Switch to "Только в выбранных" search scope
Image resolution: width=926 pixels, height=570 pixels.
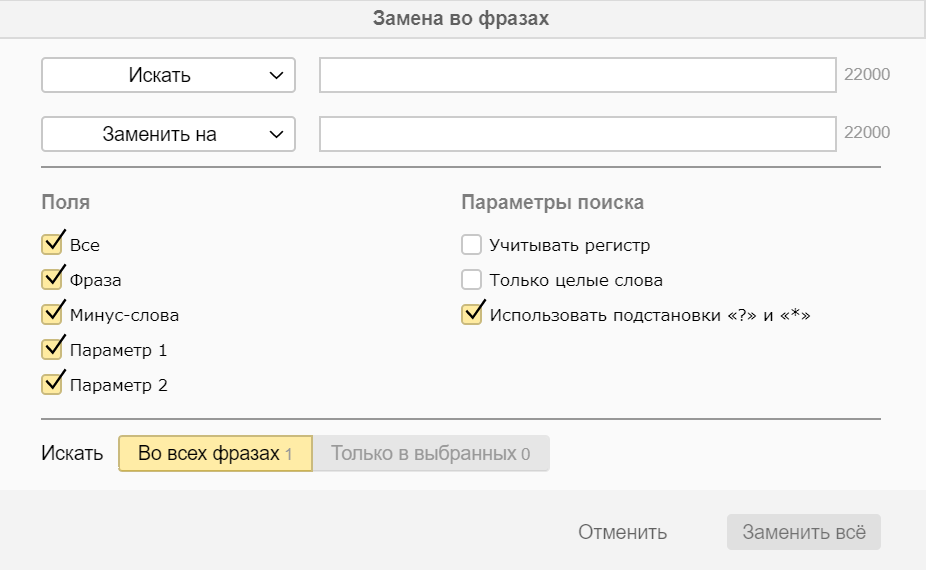pos(430,453)
